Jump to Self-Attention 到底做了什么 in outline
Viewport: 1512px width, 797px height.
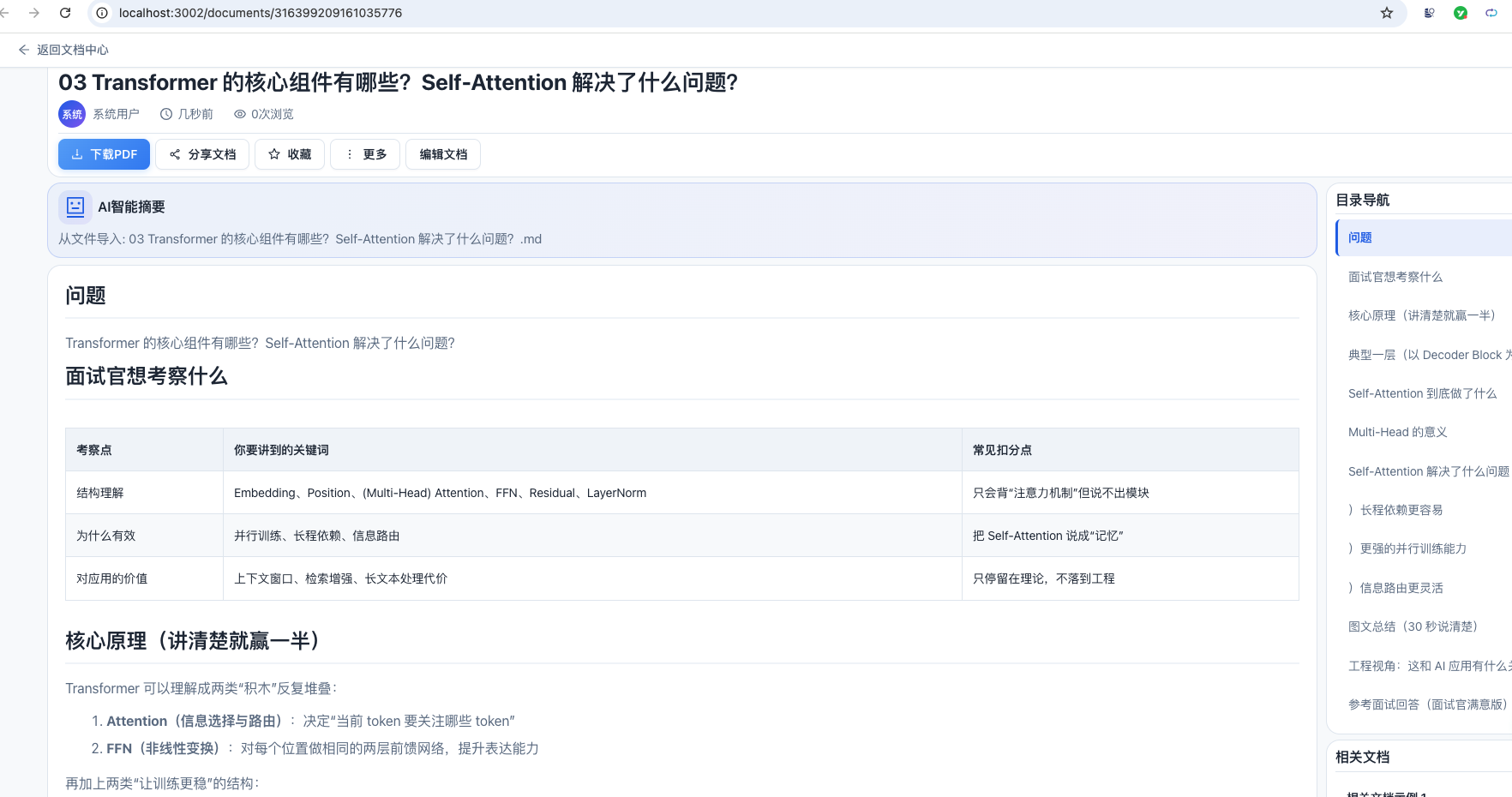(x=1424, y=393)
